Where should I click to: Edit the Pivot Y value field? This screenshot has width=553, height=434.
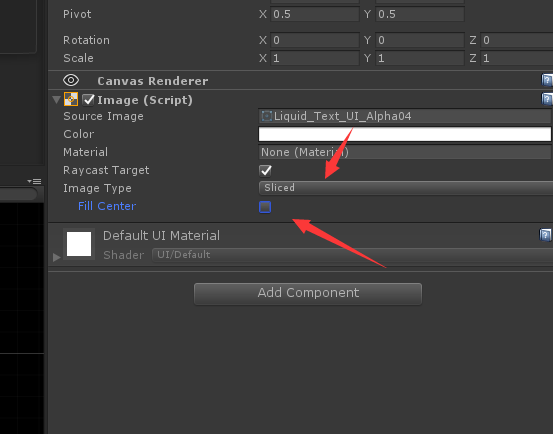pyautogui.click(x=420, y=14)
